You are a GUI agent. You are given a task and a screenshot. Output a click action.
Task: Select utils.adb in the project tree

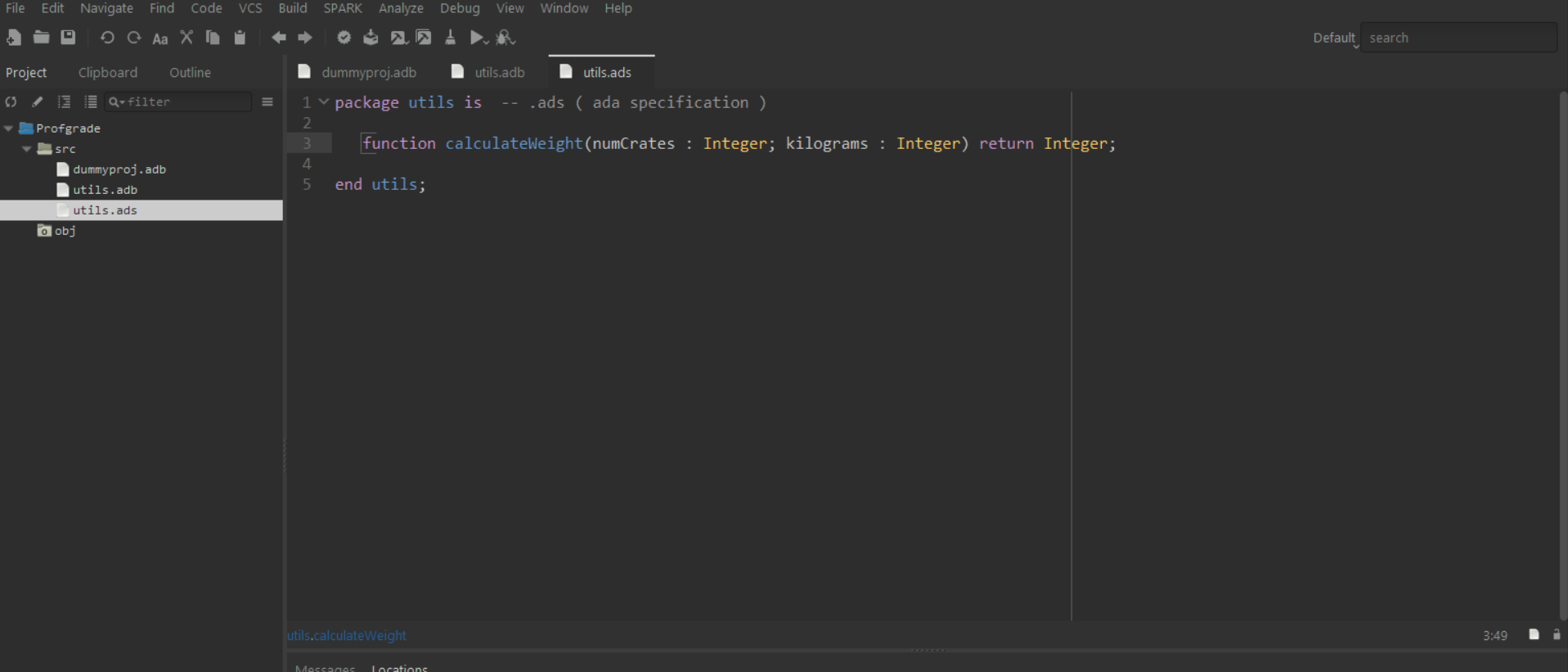[x=105, y=190]
